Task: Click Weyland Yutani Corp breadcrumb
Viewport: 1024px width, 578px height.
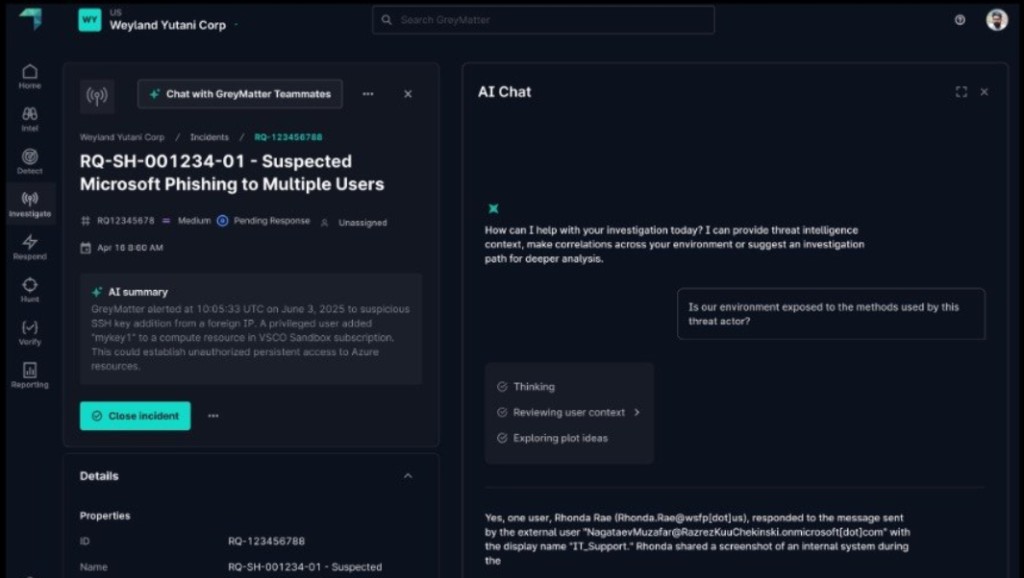Action: point(122,137)
